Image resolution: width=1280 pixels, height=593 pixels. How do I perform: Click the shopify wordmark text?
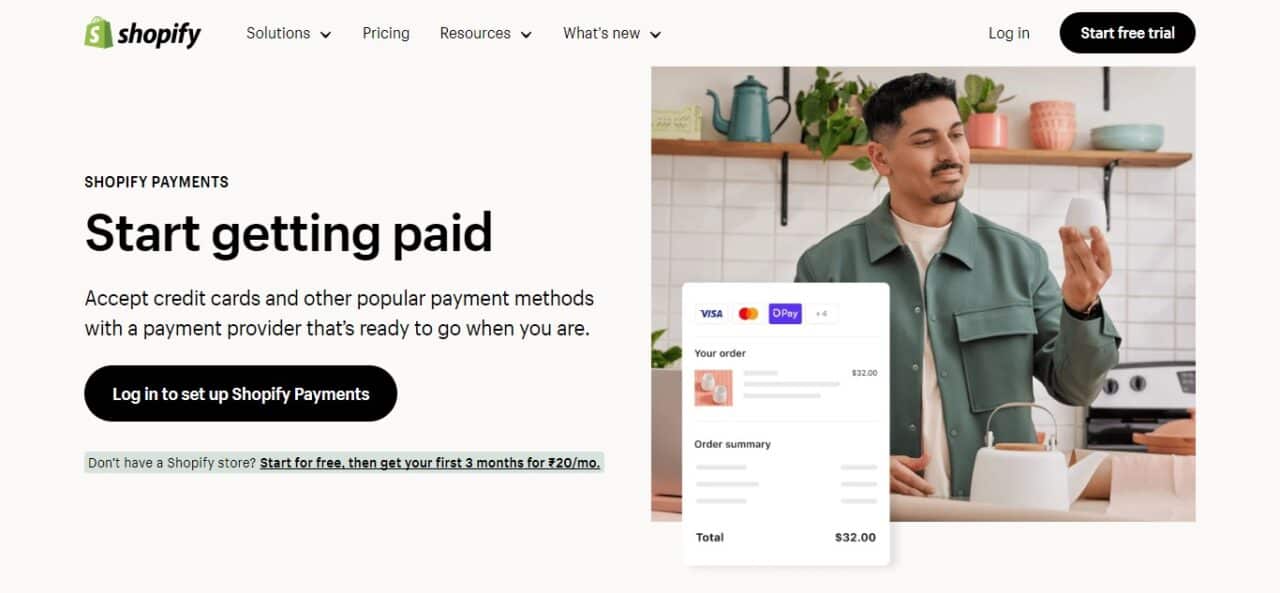(x=159, y=35)
